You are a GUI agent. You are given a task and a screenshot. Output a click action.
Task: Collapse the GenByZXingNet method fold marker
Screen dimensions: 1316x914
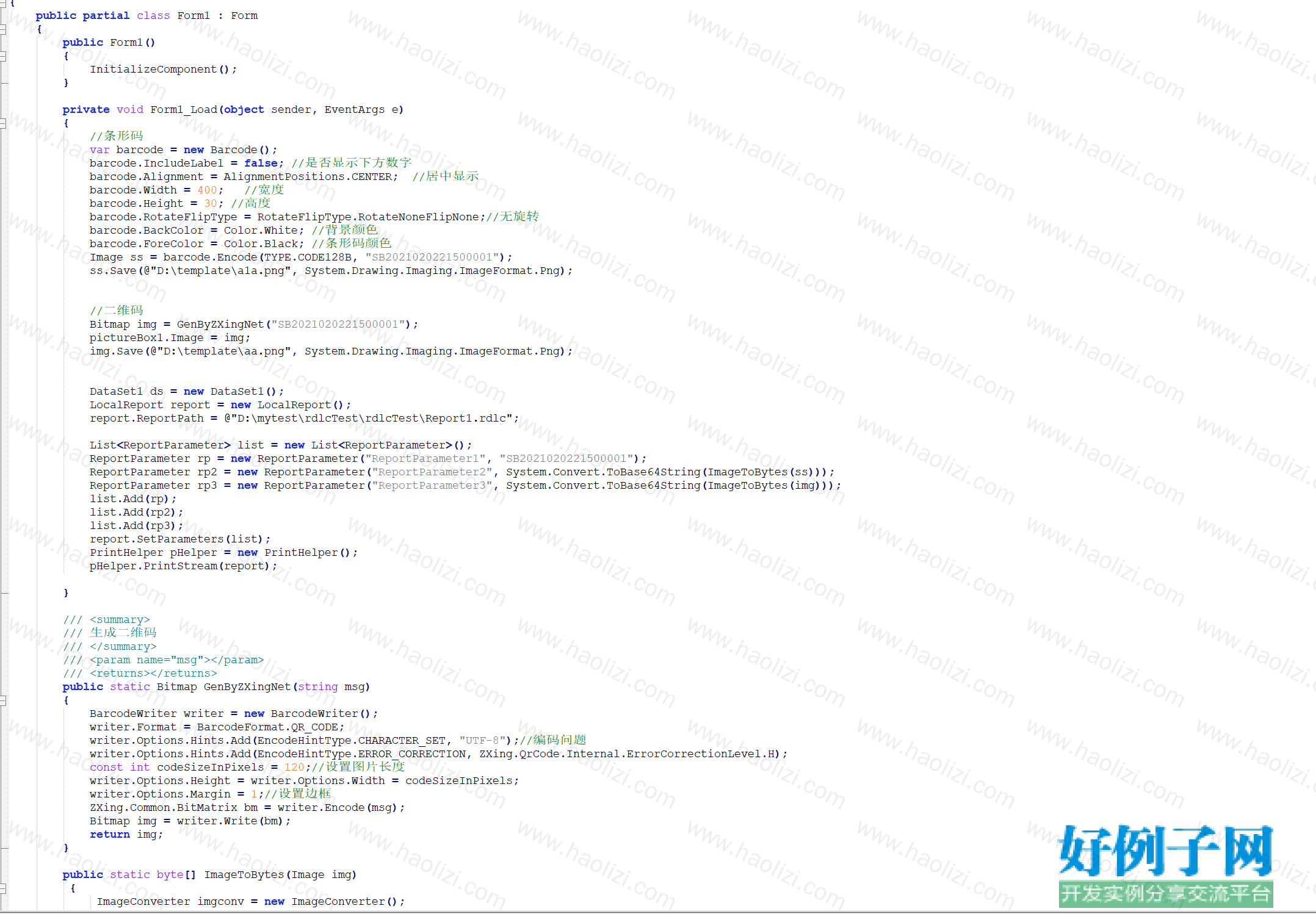pyautogui.click(x=3, y=700)
